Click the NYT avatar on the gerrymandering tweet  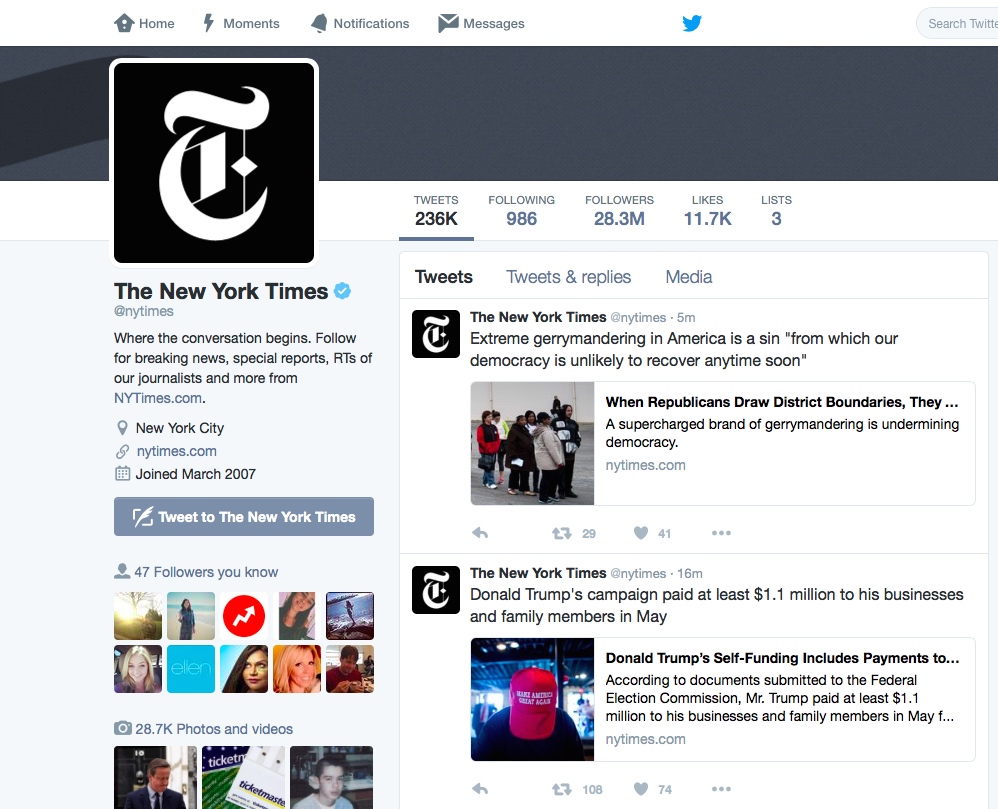coord(436,334)
